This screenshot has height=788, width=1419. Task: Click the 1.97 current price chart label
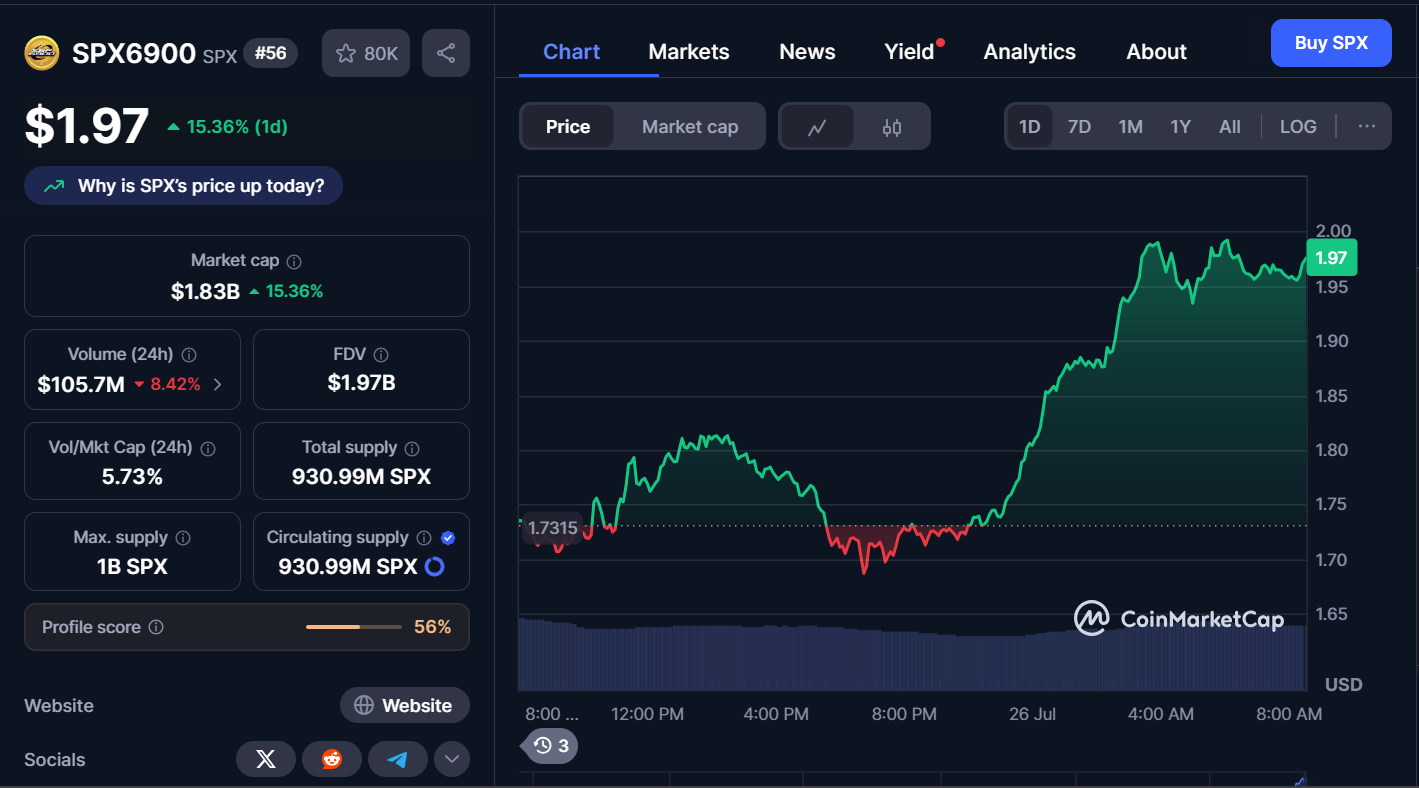(x=1331, y=258)
